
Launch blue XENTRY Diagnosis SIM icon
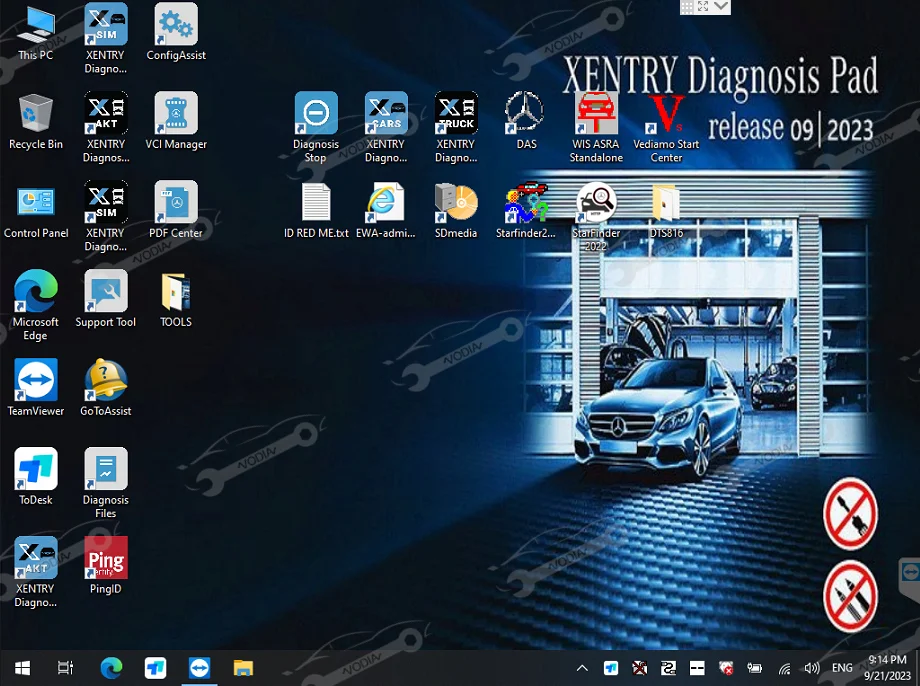[106, 39]
